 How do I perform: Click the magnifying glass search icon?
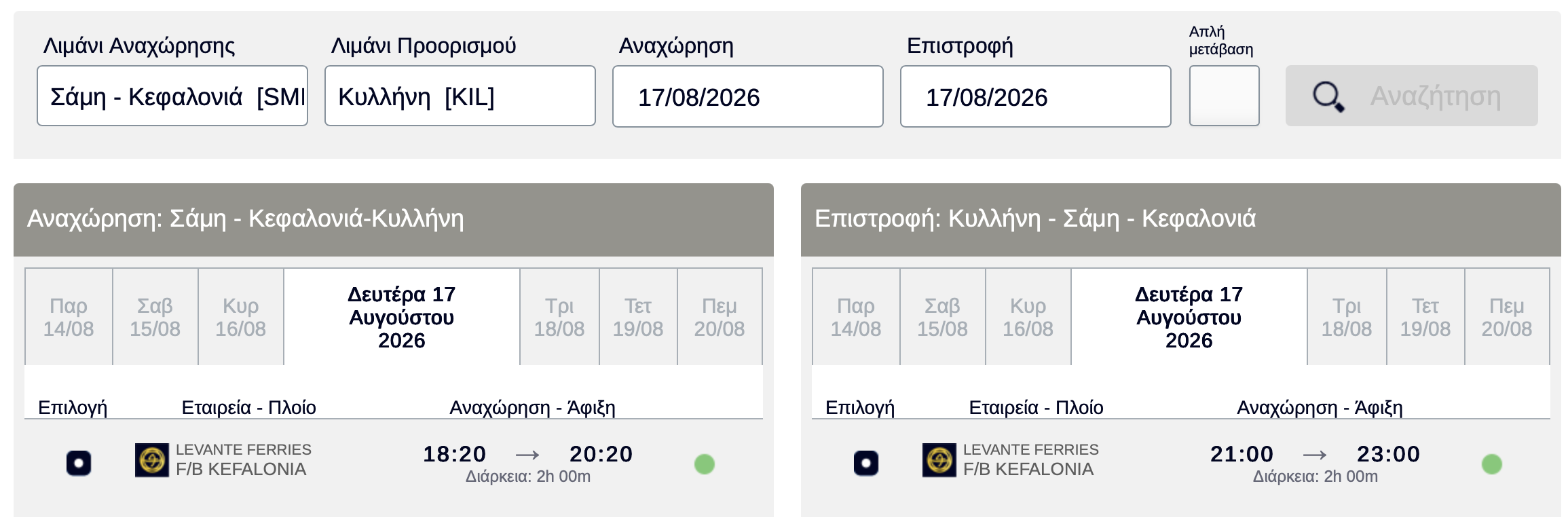pyautogui.click(x=1328, y=96)
